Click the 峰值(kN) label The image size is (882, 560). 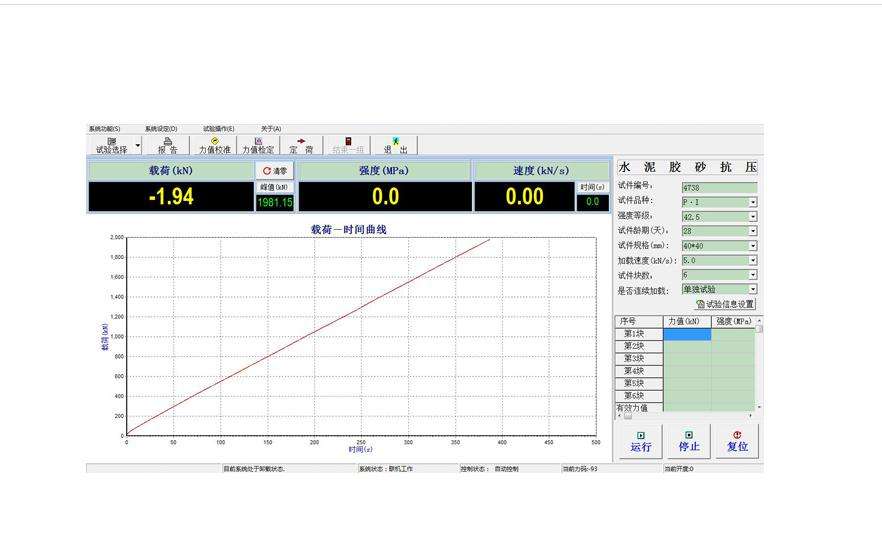(x=274, y=187)
